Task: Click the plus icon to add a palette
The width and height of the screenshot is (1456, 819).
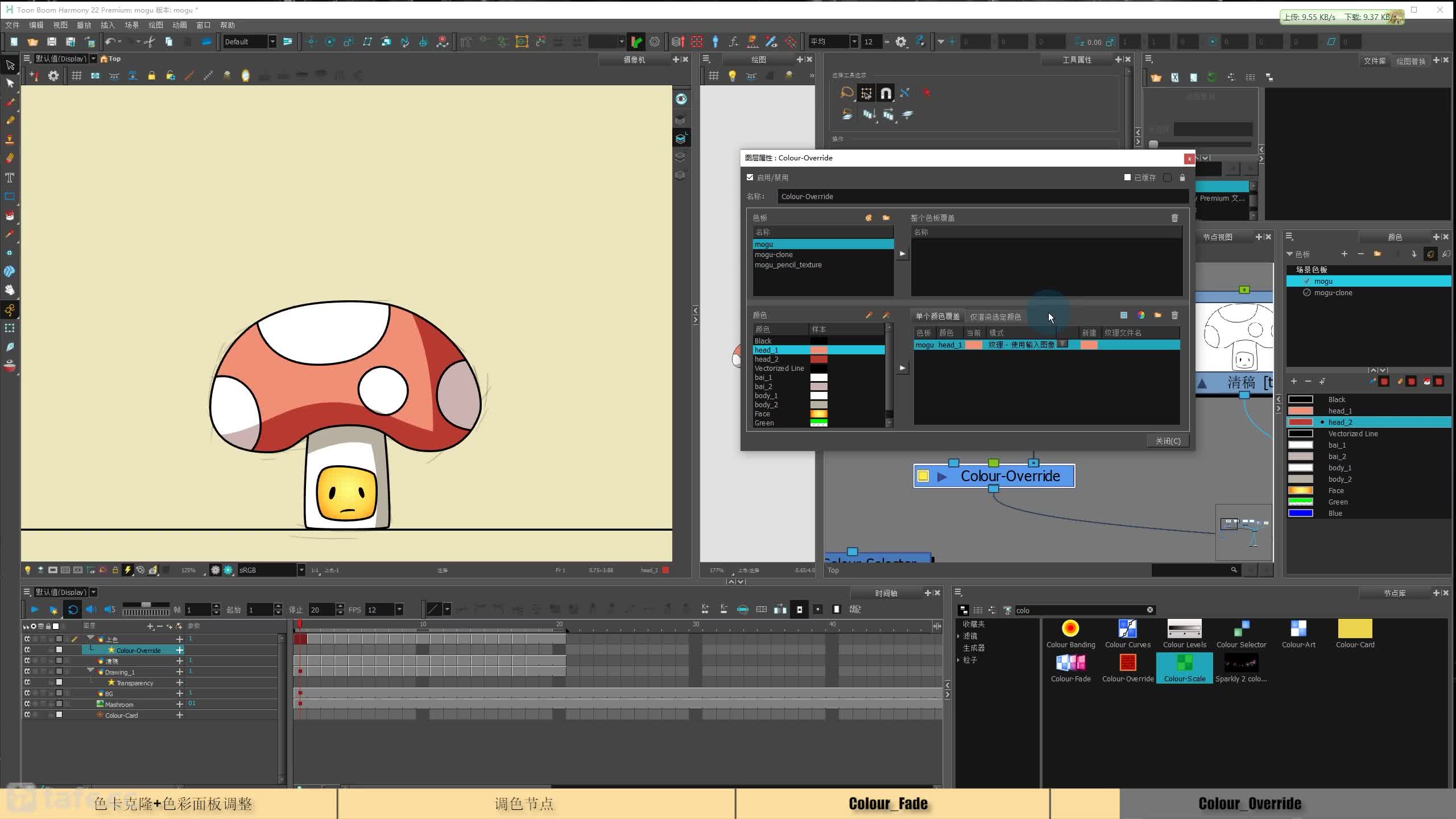Action: click(x=1344, y=254)
